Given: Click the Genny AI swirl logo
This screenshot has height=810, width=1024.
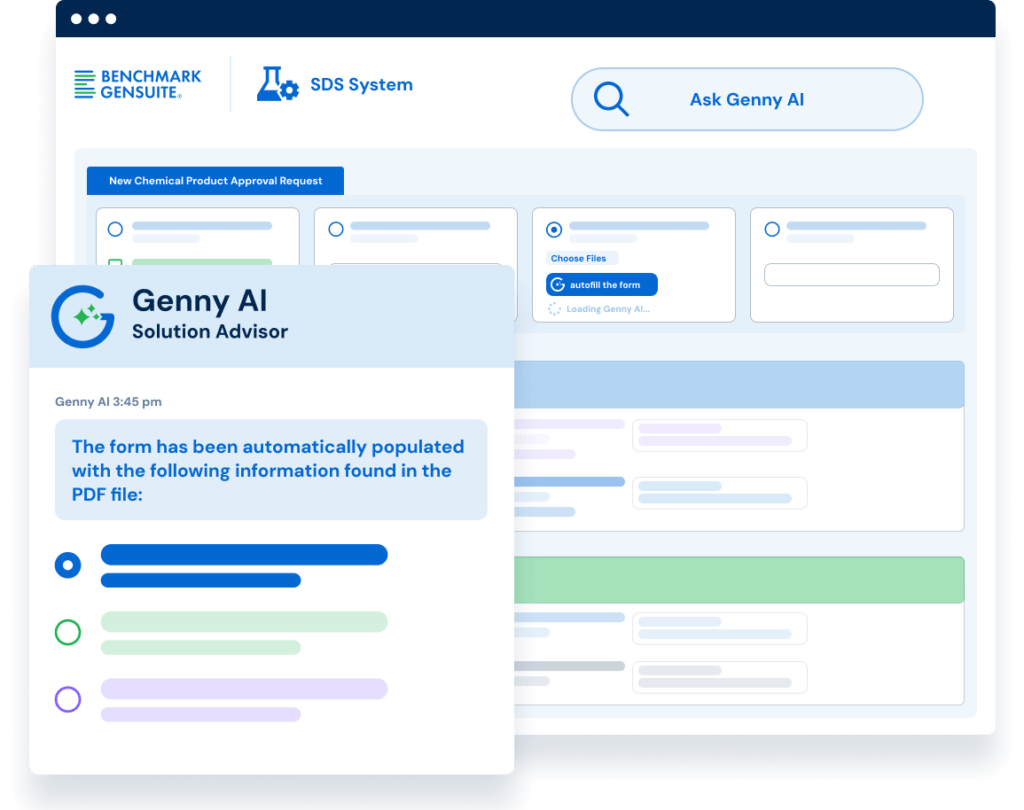Looking at the screenshot, I should pyautogui.click(x=83, y=316).
